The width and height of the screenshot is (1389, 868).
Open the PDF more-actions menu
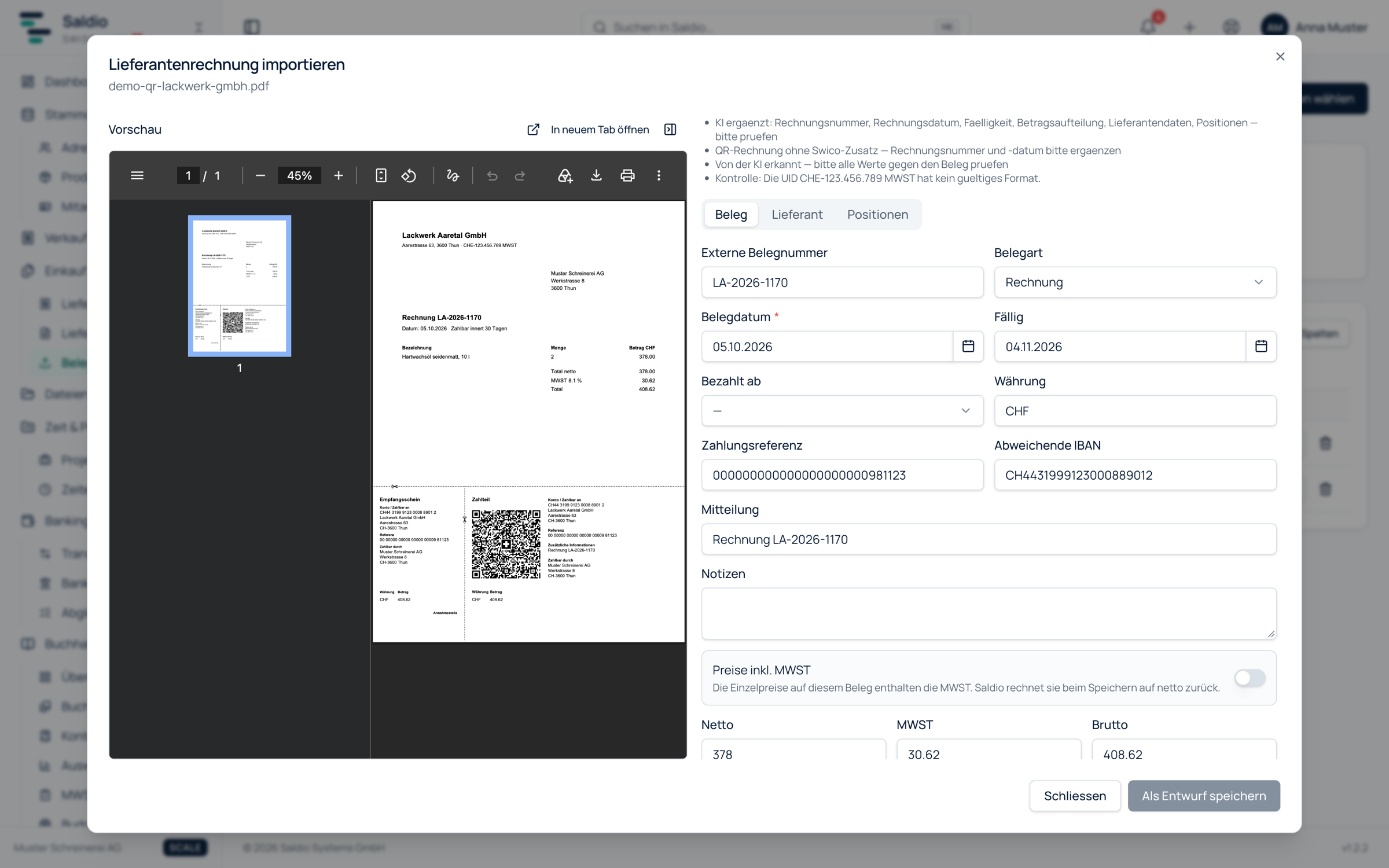tap(659, 175)
